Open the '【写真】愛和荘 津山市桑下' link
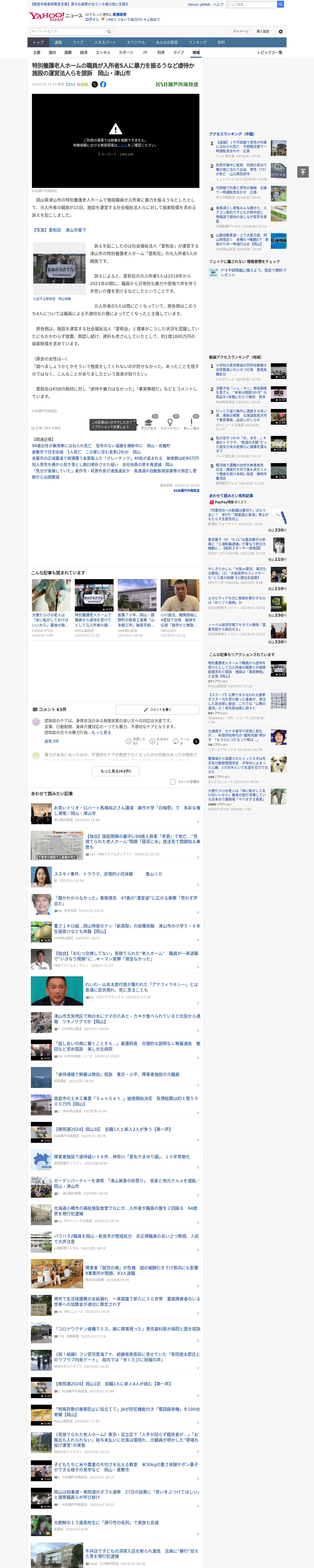This screenshot has width=314, height=1568. (x=59, y=230)
